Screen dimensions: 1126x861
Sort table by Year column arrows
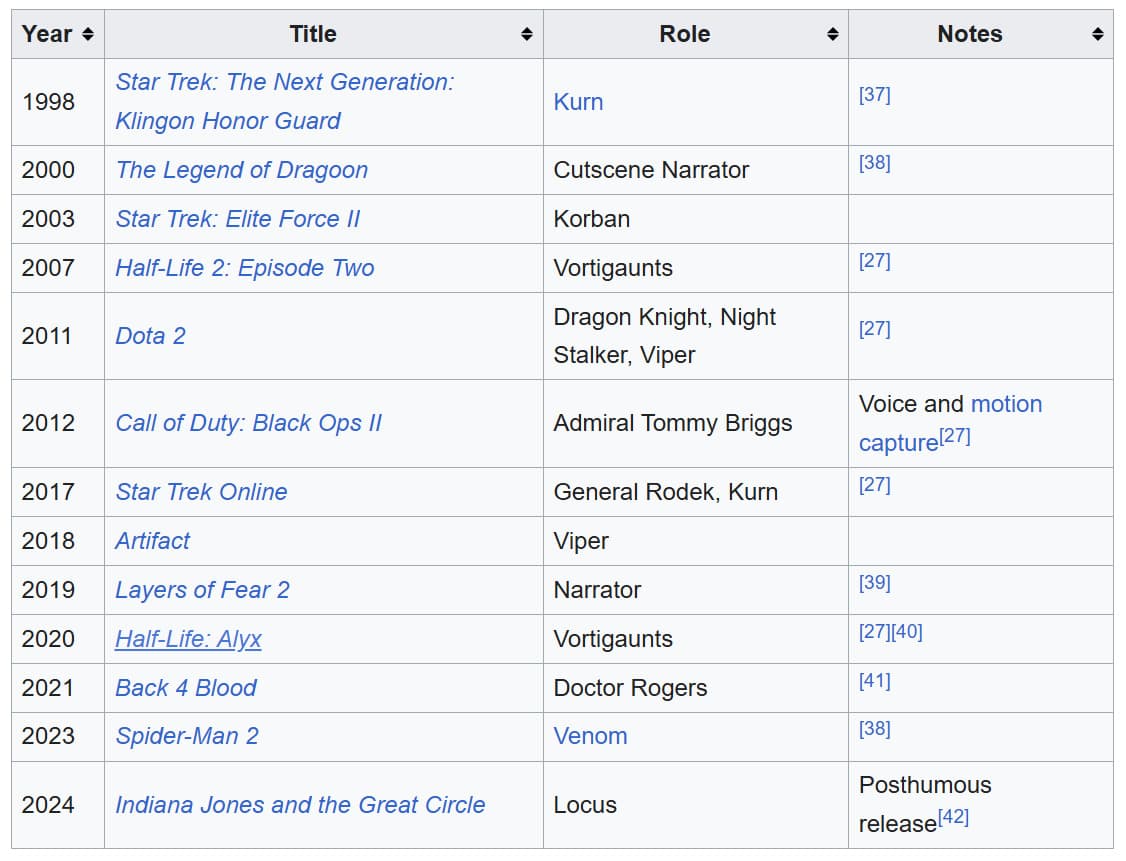88,35
